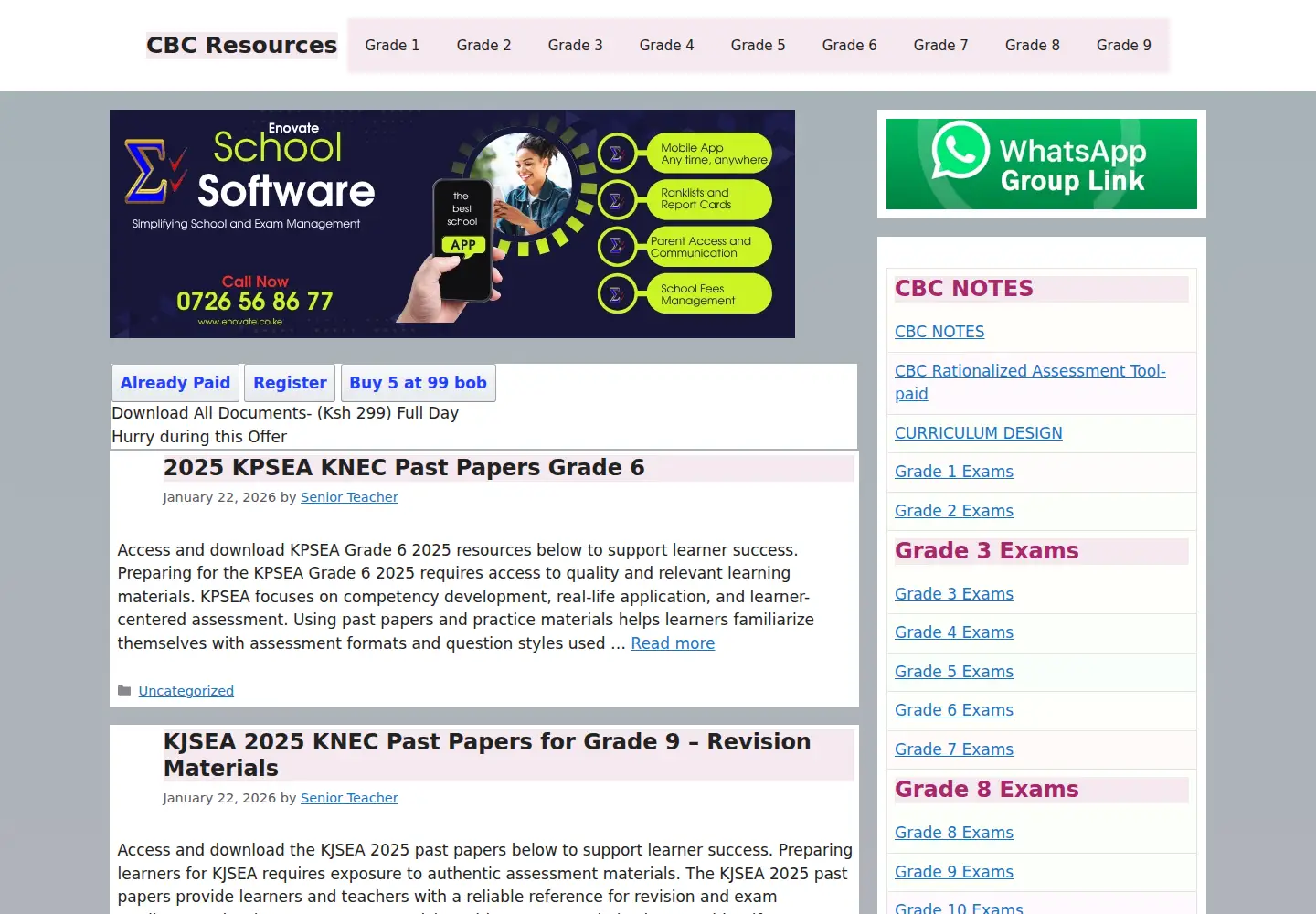
Task: Click the "Hurry during this Offer" text
Action: tap(199, 437)
